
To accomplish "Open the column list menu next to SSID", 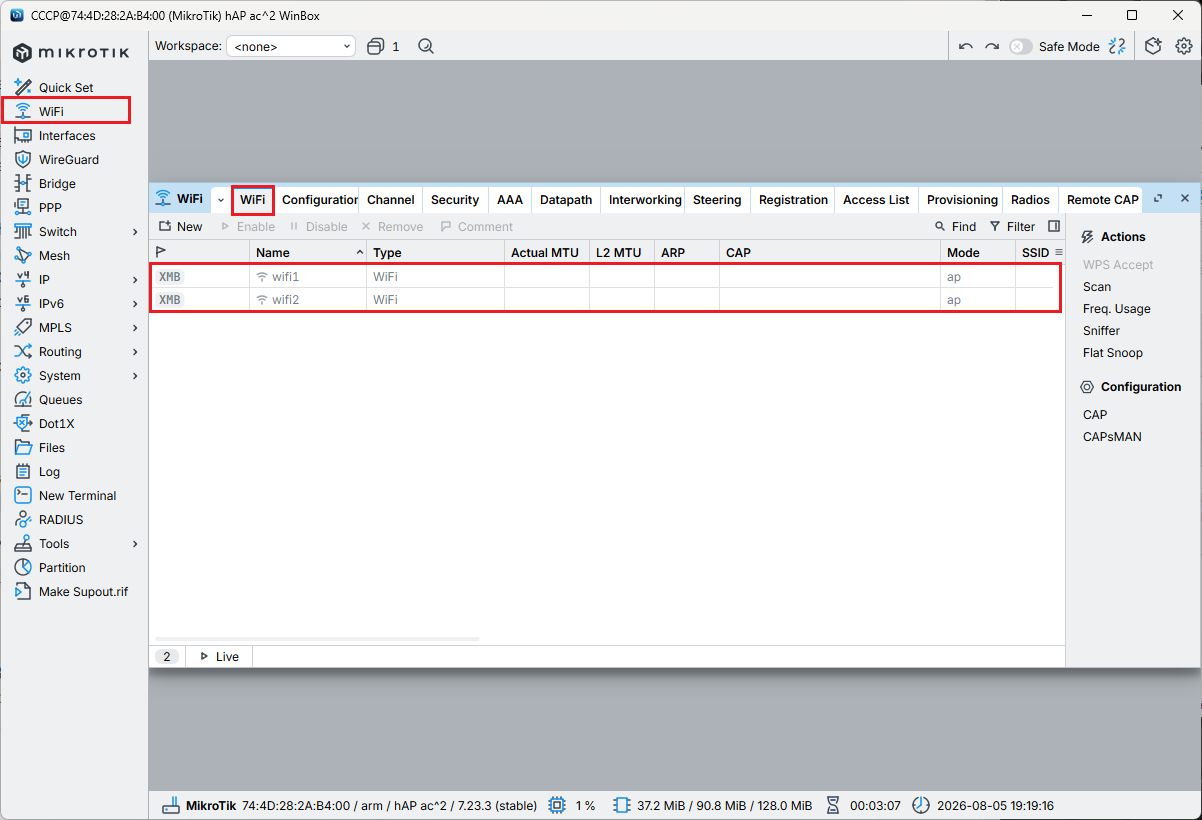I will (x=1058, y=252).
